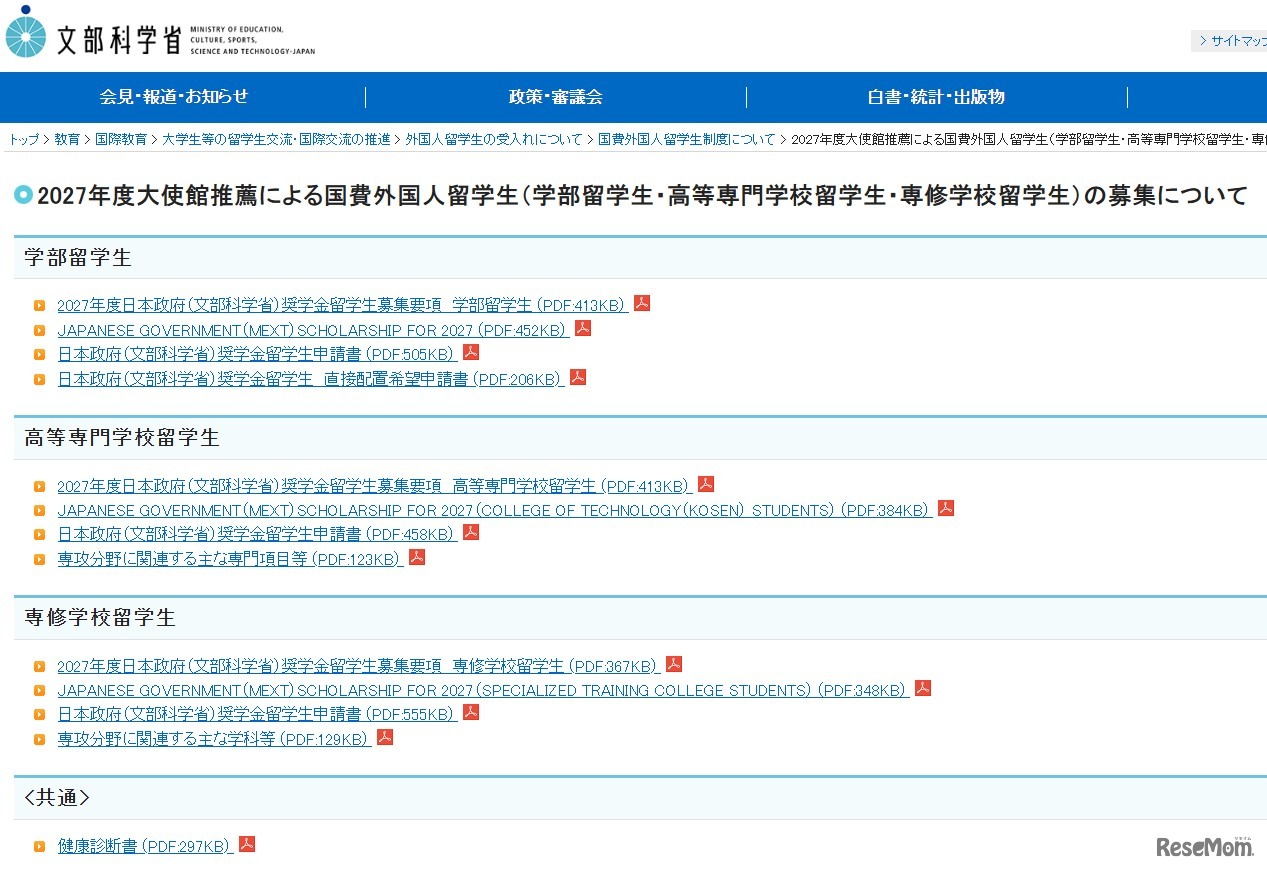Open the 会見・報道・お知らせ menu

pyautogui.click(x=174, y=97)
